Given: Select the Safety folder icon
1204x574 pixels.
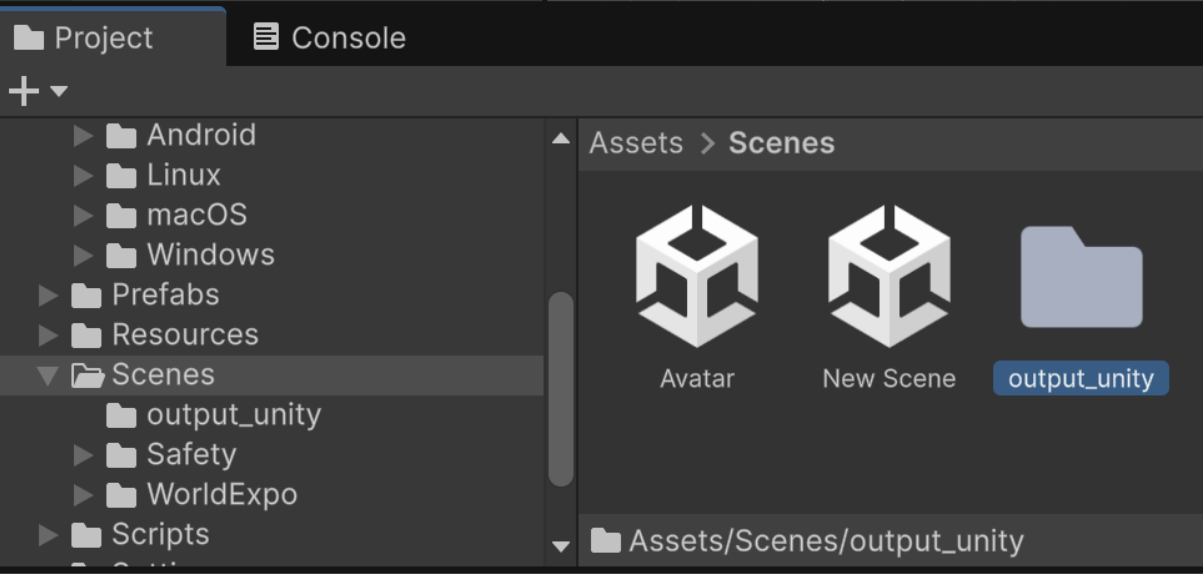Looking at the screenshot, I should click(x=121, y=455).
